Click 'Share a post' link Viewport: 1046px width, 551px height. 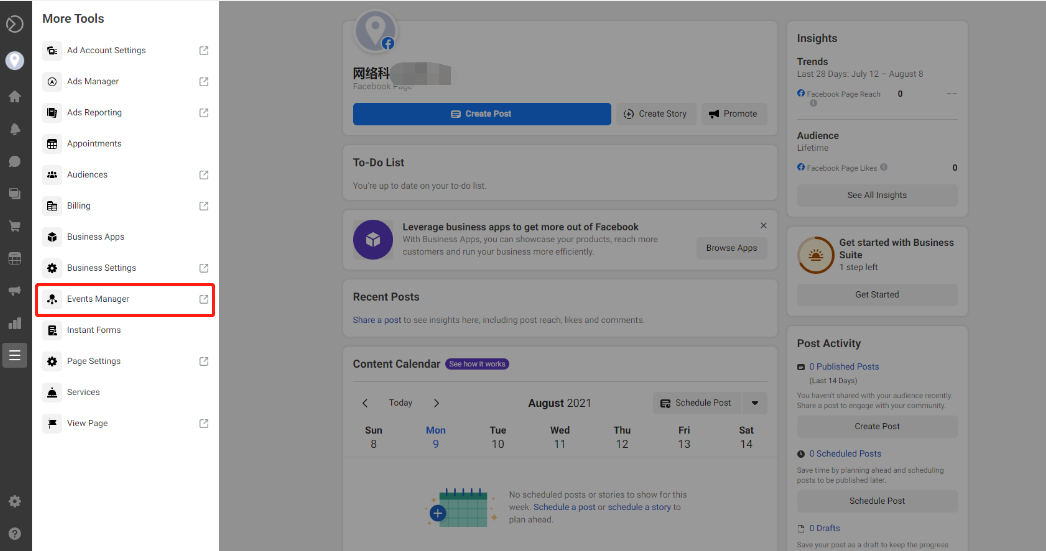[377, 320]
